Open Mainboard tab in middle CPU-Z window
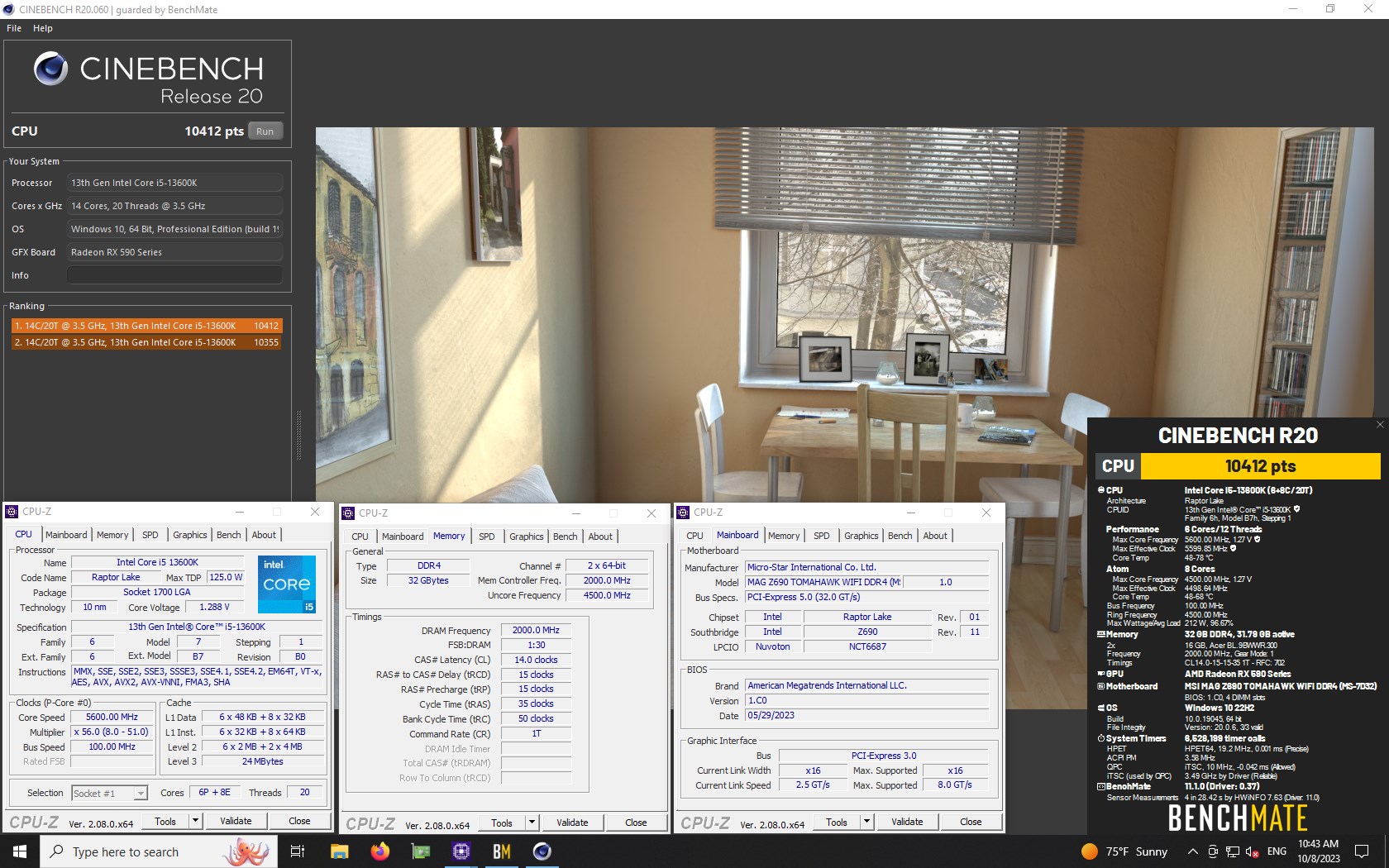1389x868 pixels. (x=403, y=537)
